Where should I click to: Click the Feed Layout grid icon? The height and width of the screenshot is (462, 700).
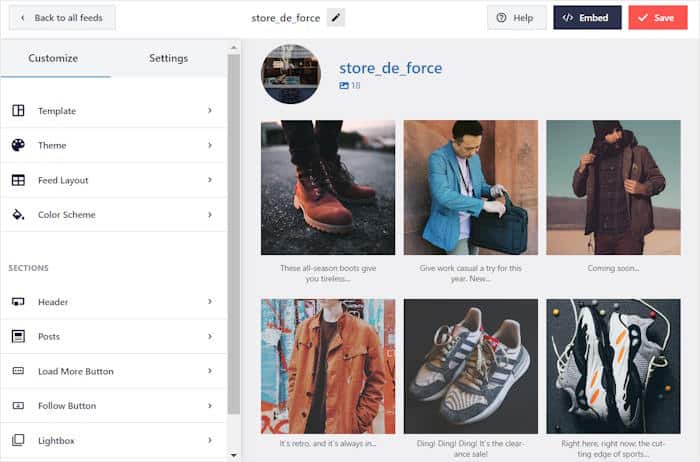[x=18, y=180]
